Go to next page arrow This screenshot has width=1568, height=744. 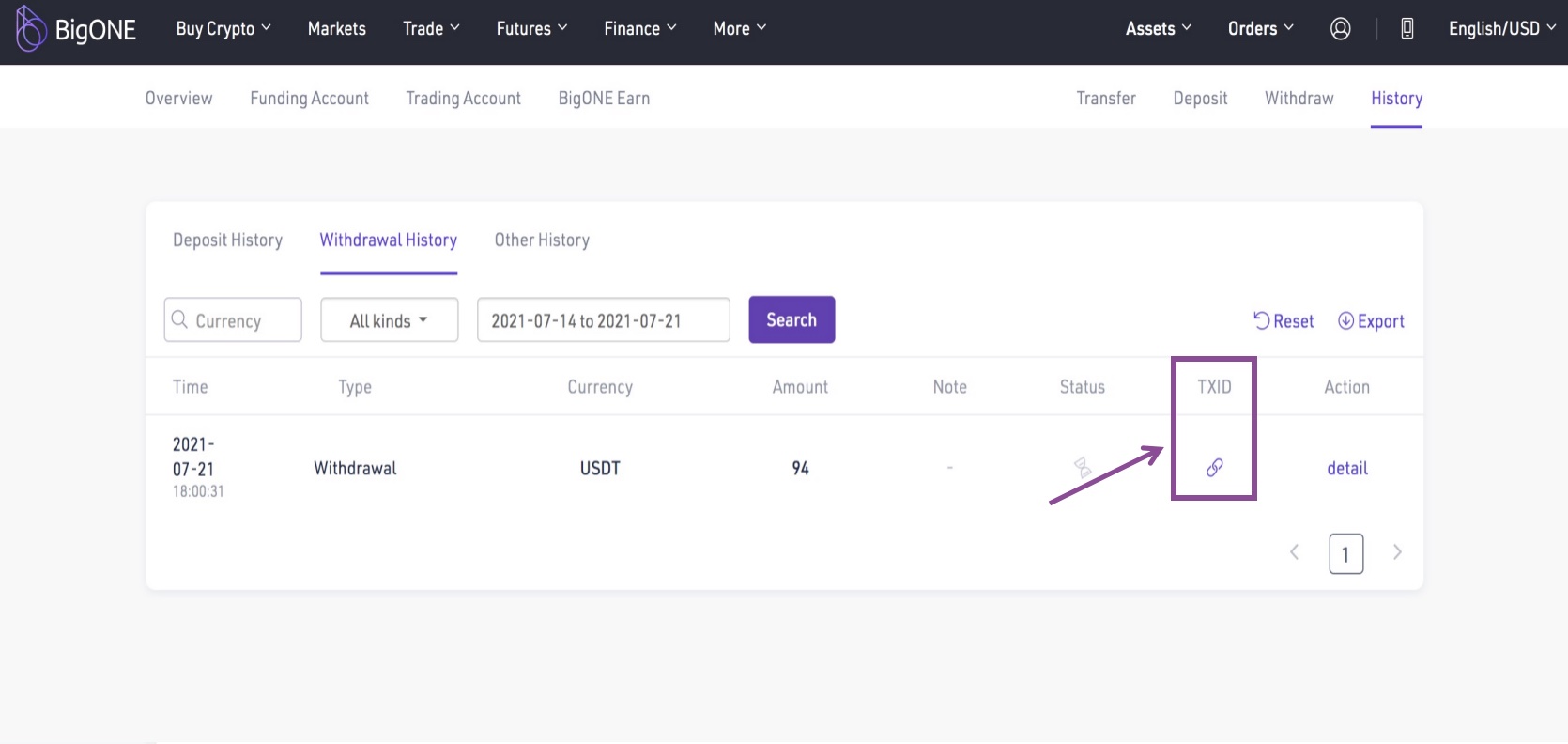tap(1397, 552)
